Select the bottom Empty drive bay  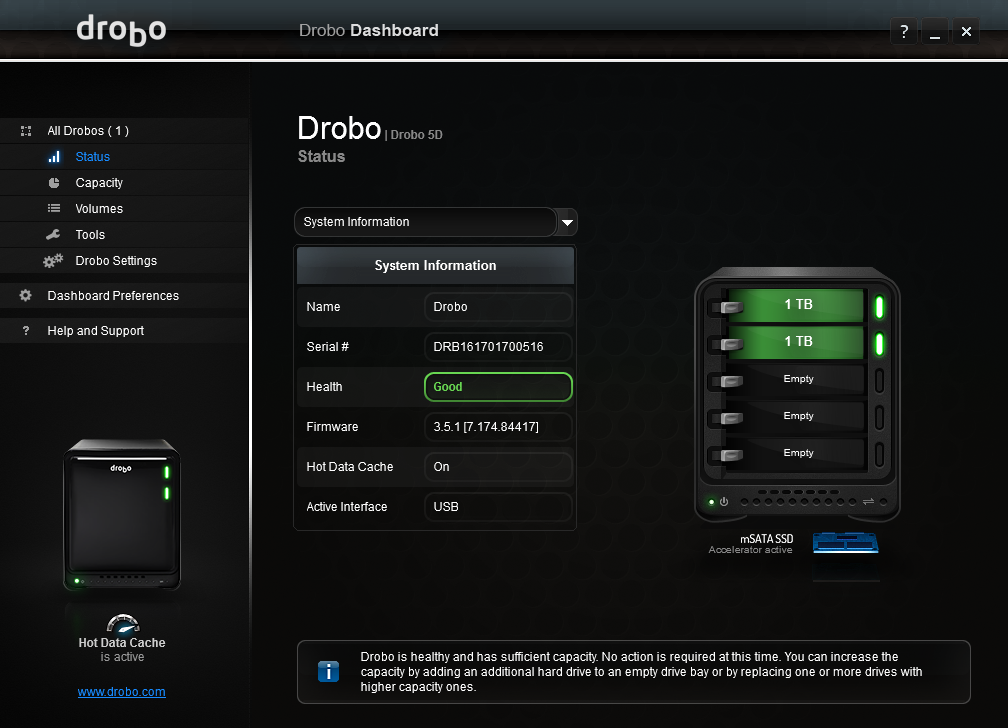[x=798, y=453]
